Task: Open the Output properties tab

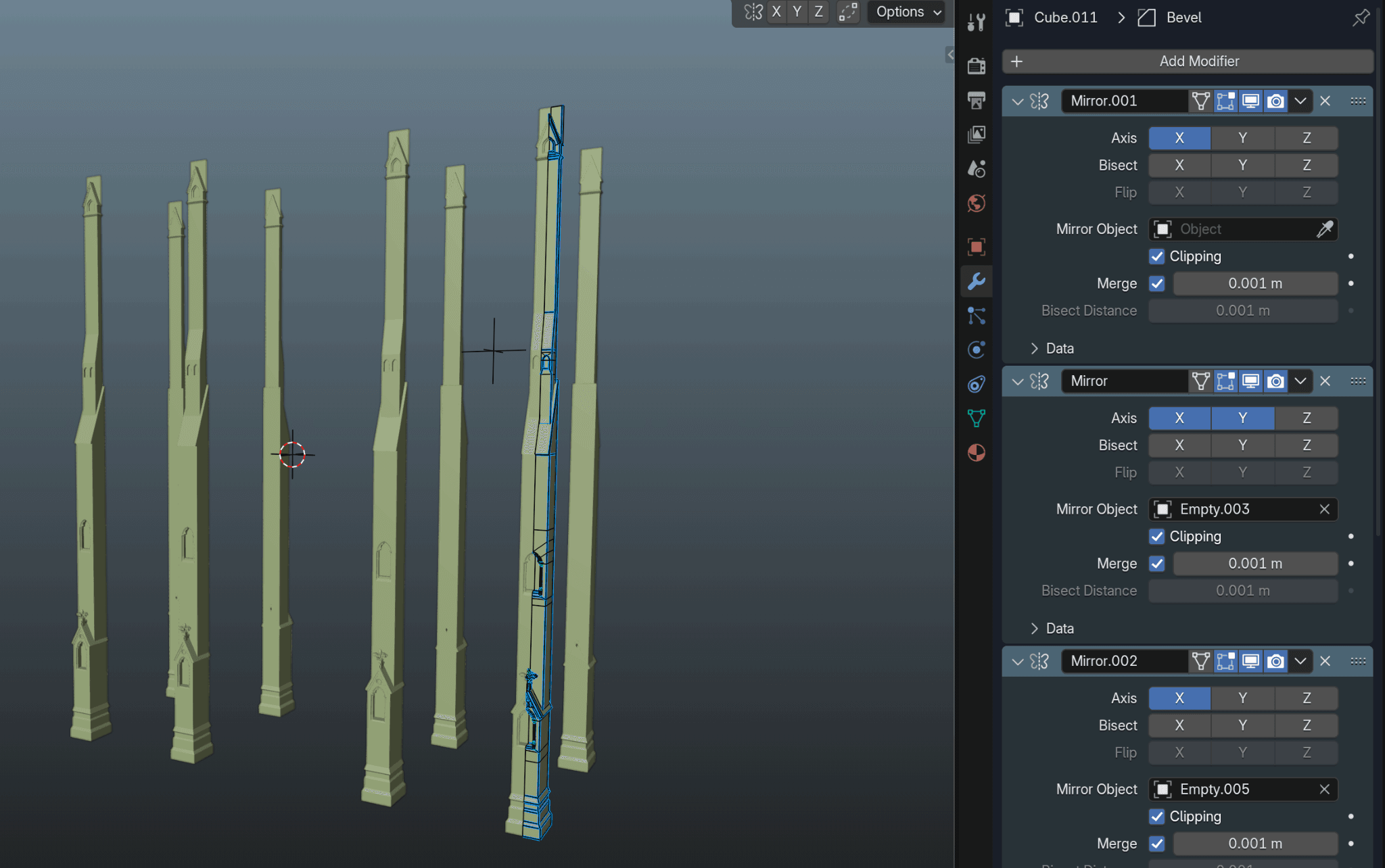Action: coord(976,100)
